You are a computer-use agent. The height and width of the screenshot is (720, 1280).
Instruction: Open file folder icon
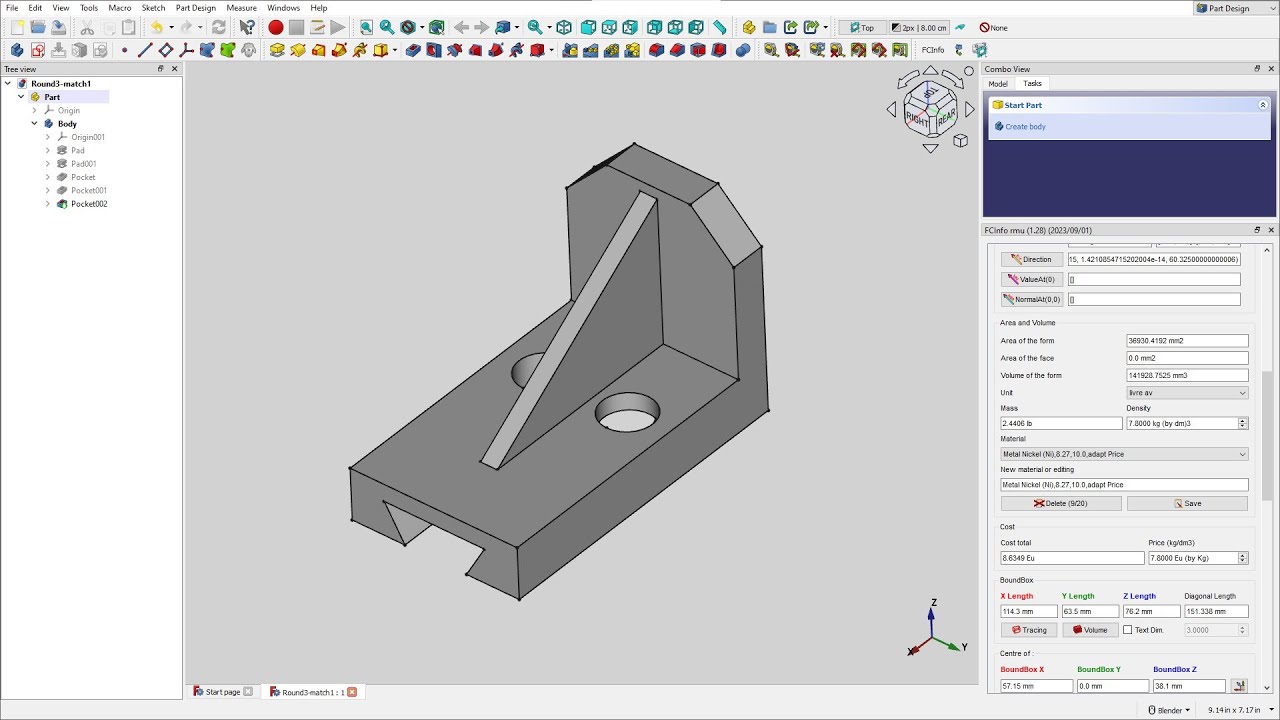pyautogui.click(x=38, y=28)
